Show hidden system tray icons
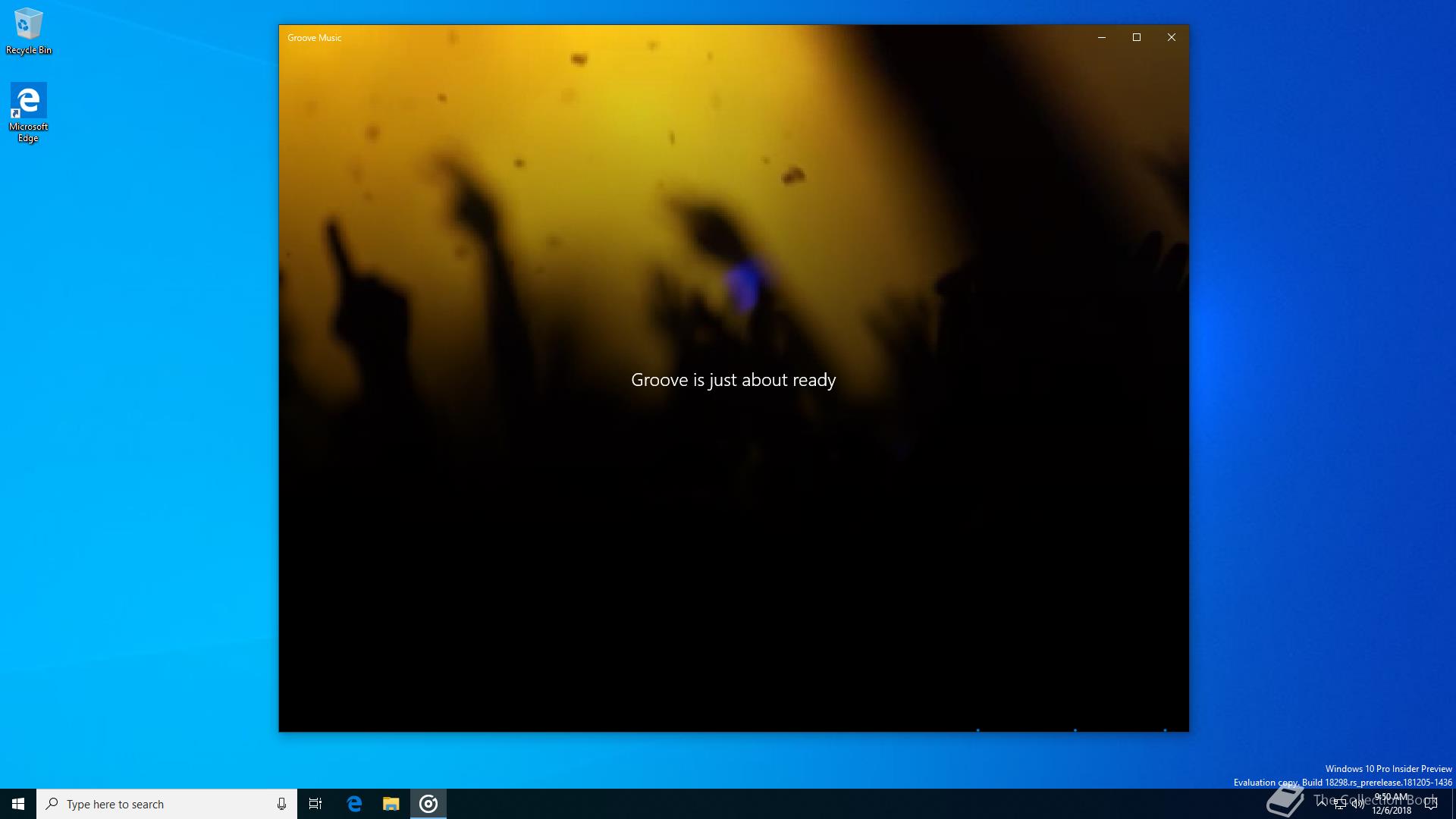The width and height of the screenshot is (1456, 819). coord(1322,804)
